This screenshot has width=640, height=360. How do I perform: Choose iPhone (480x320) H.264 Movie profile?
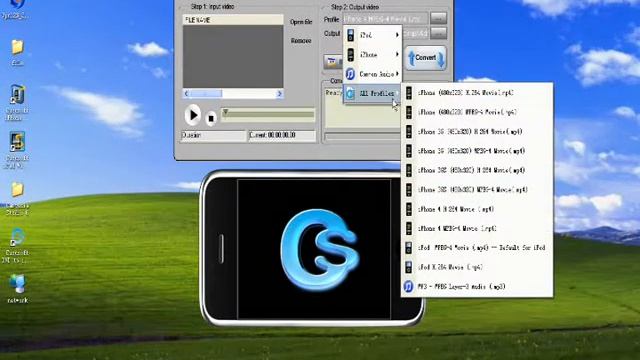tap(477, 93)
